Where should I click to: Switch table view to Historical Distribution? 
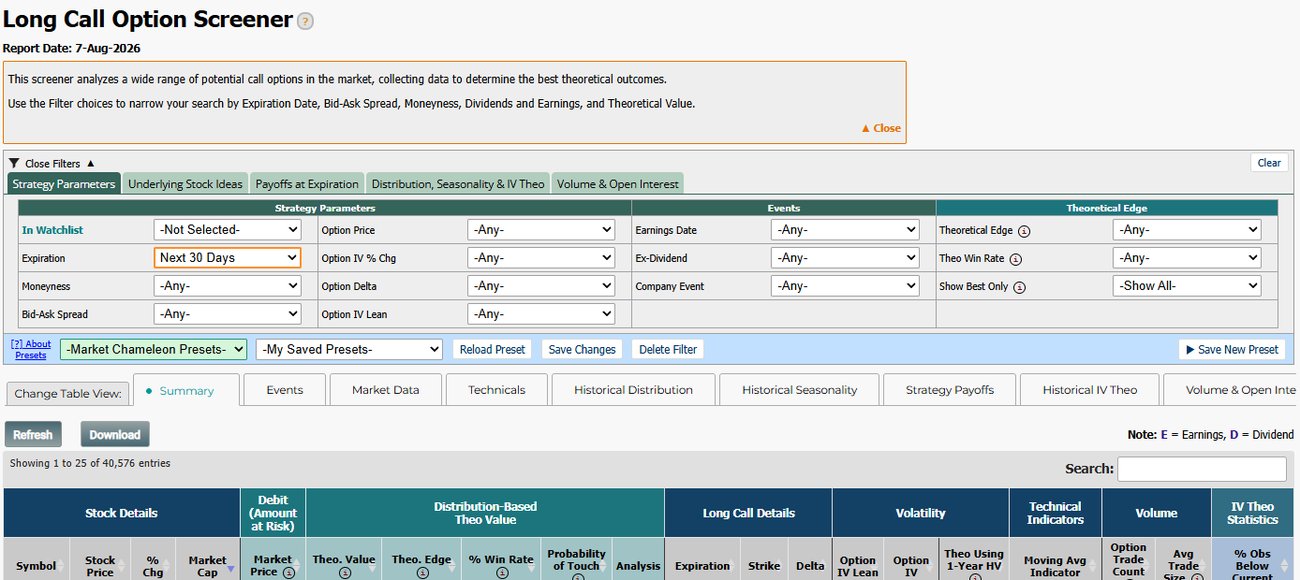(633, 390)
